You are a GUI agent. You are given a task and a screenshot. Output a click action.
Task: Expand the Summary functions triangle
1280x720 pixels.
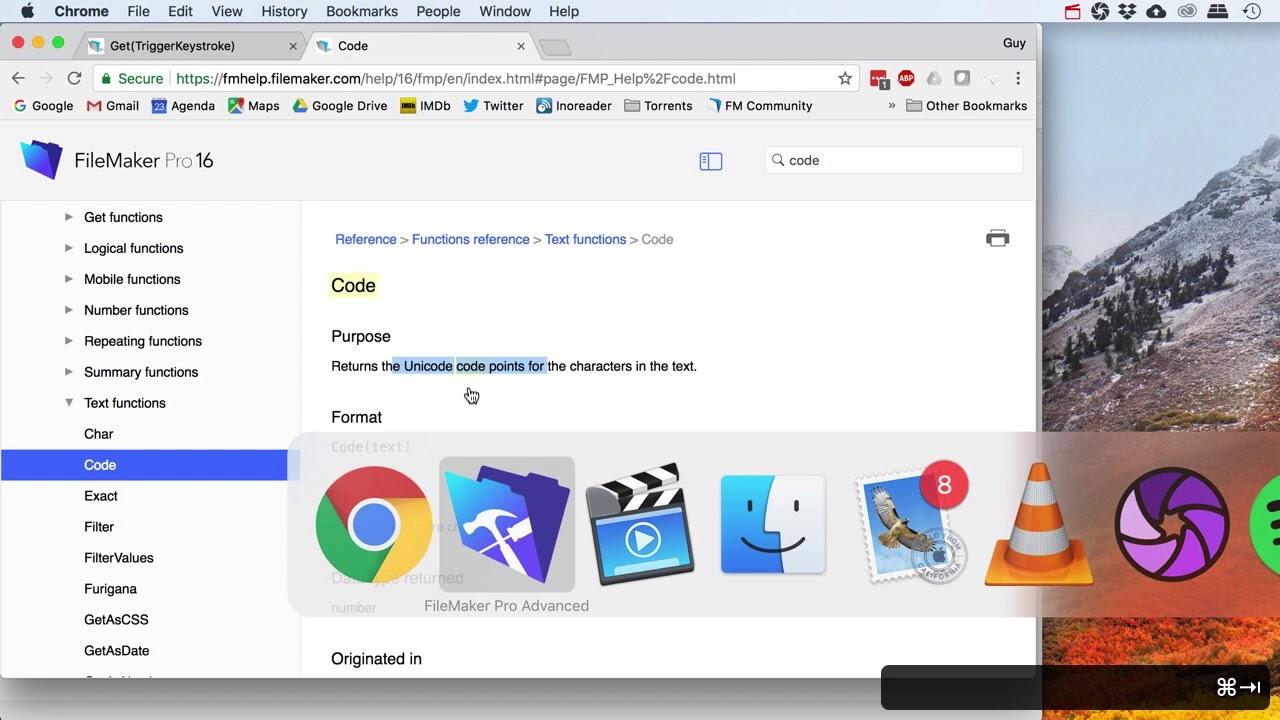69,372
